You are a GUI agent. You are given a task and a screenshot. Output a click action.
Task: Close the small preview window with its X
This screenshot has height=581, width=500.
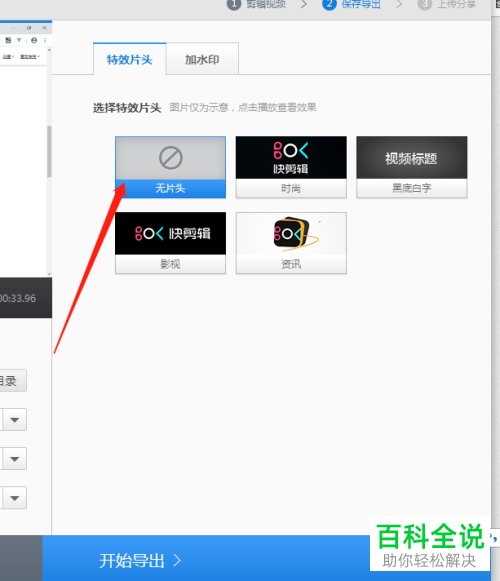point(44,28)
